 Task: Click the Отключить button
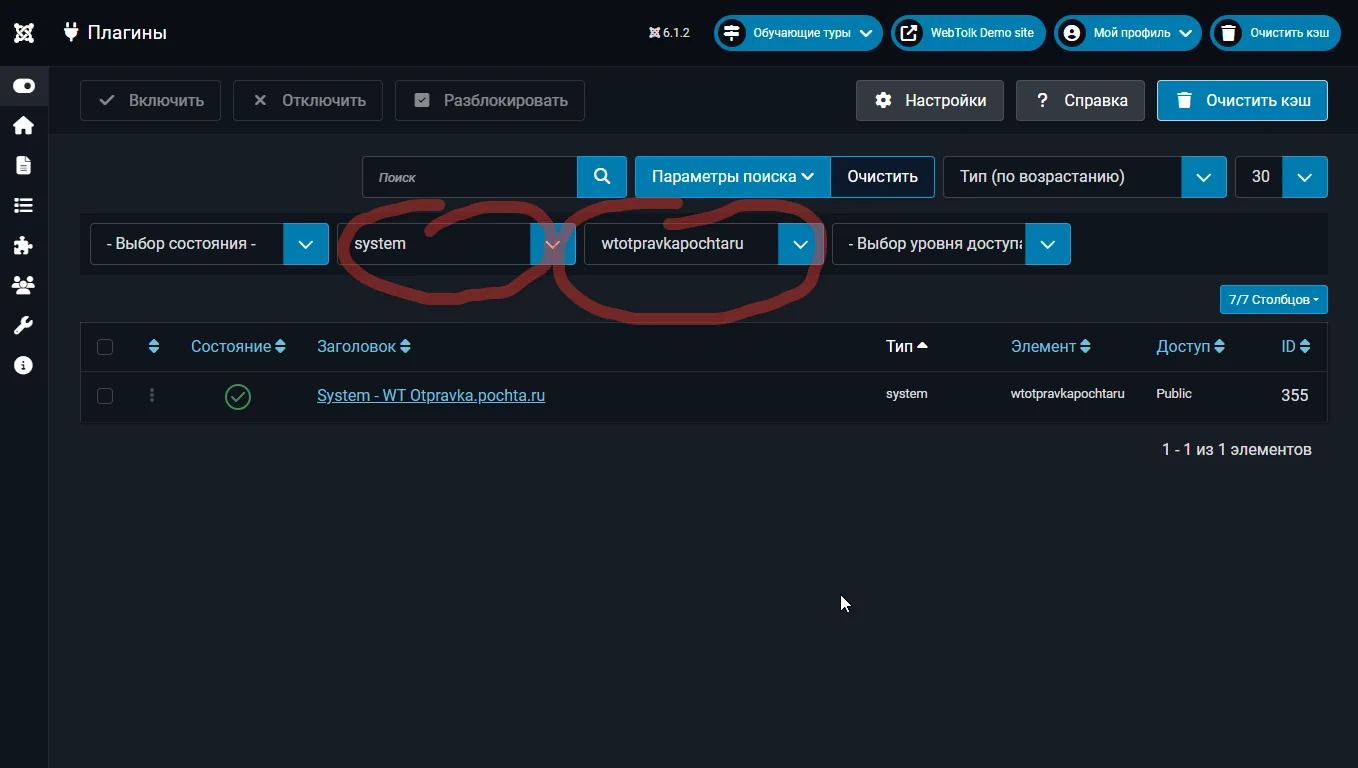(x=308, y=101)
